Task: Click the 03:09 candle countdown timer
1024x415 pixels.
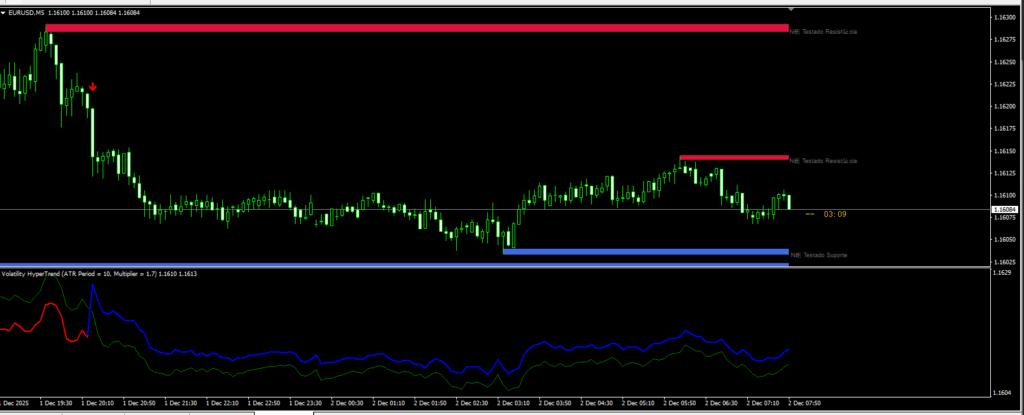Action: click(835, 214)
